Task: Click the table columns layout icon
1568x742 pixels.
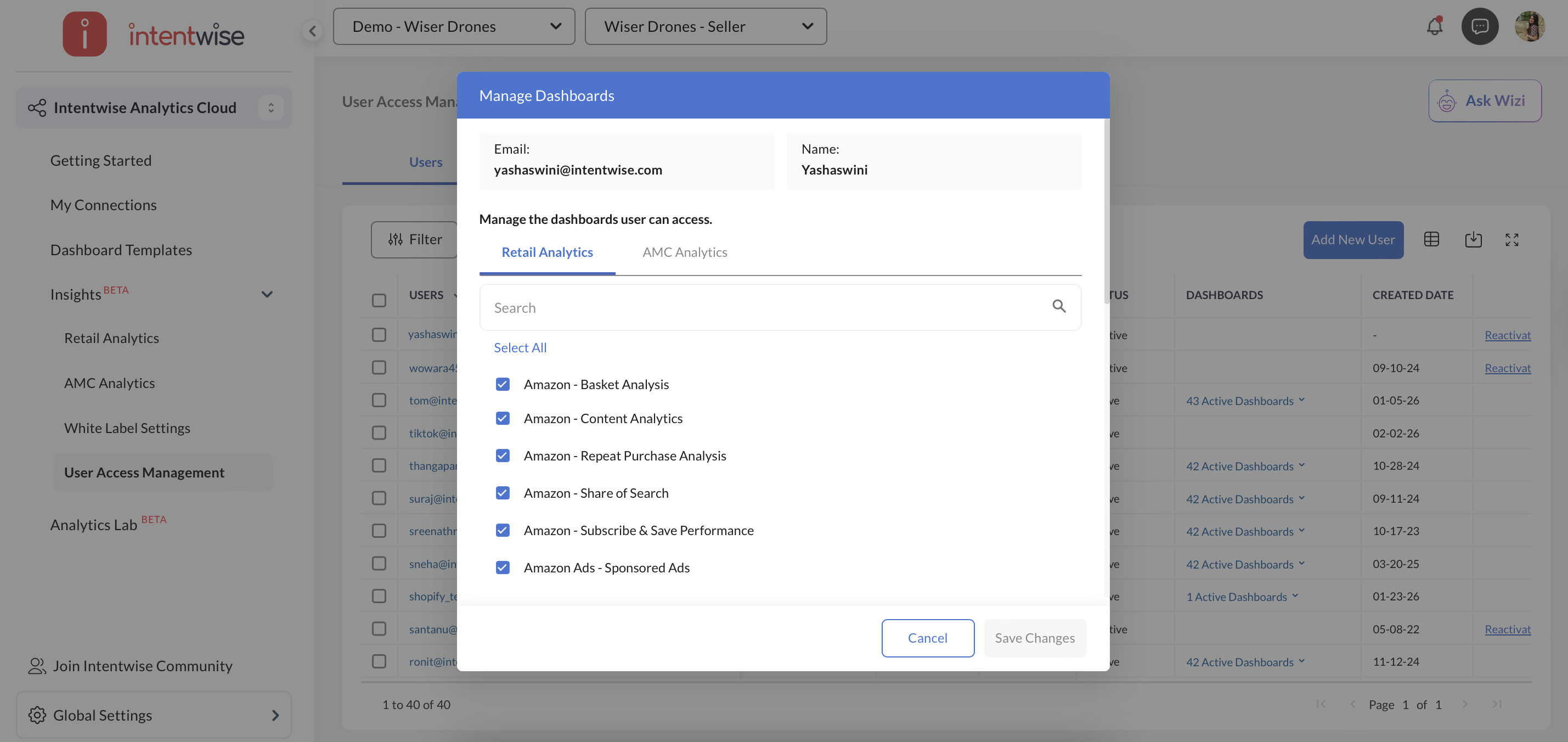Action: [1431, 240]
